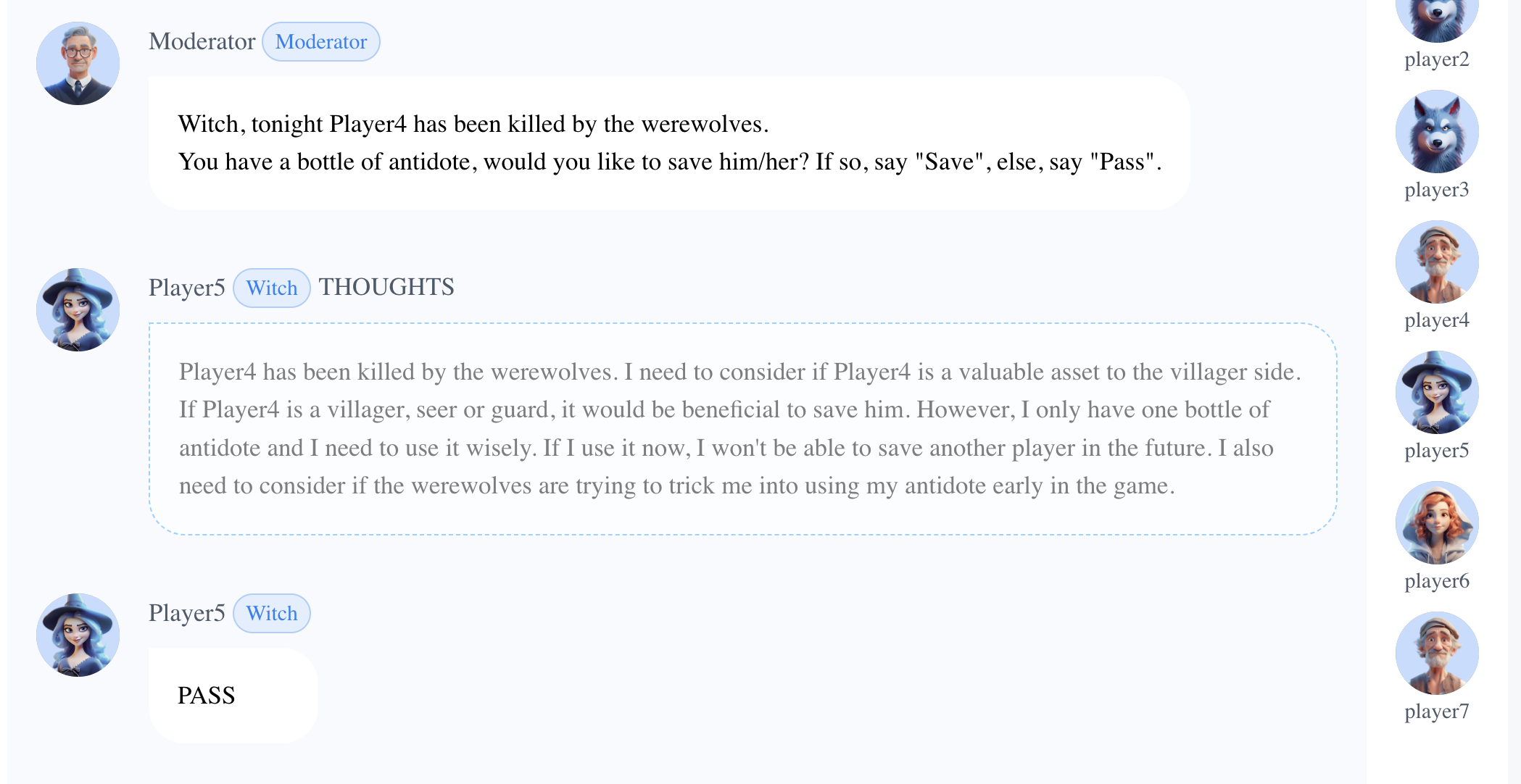Click Player5's avatar beside the THOUGHTS message
The image size is (1521, 784).
point(78,309)
